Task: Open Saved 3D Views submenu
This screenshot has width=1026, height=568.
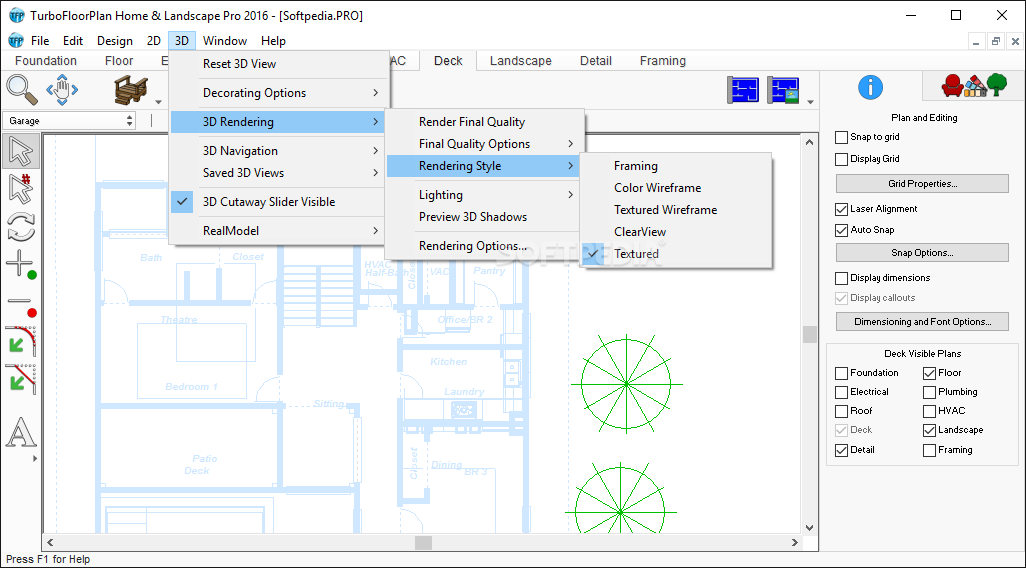Action: point(279,173)
